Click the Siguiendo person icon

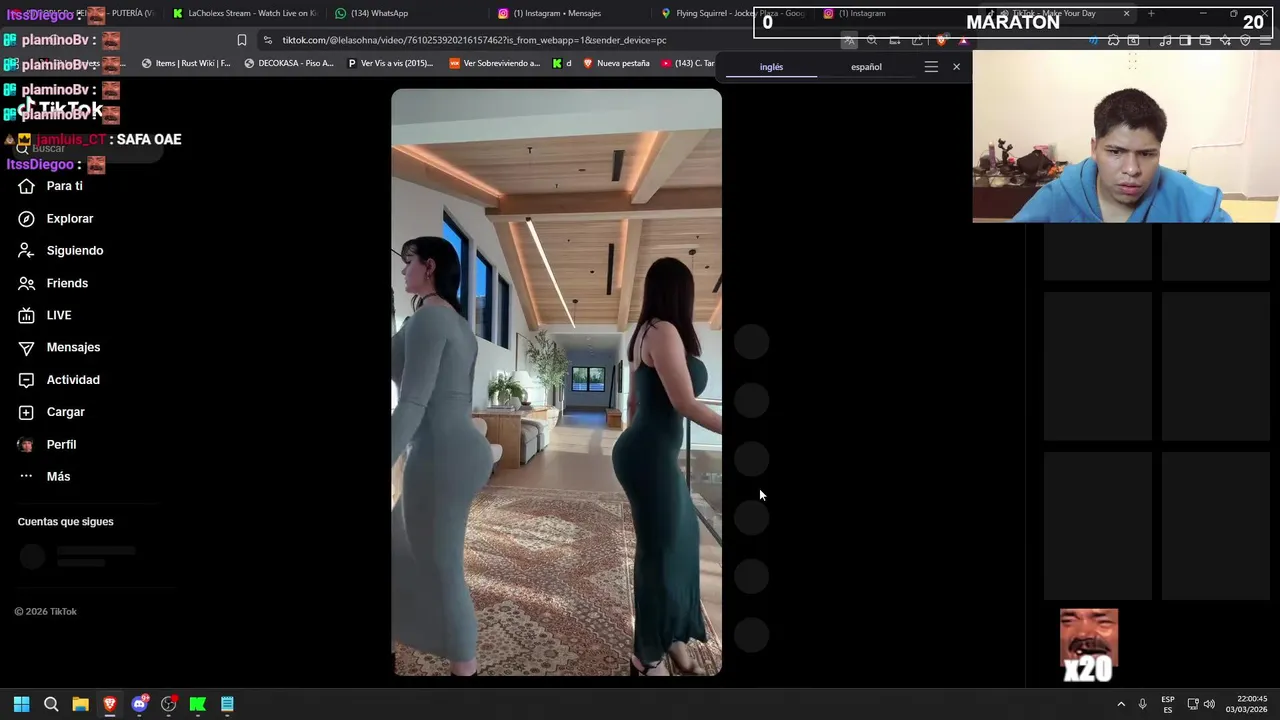26,250
